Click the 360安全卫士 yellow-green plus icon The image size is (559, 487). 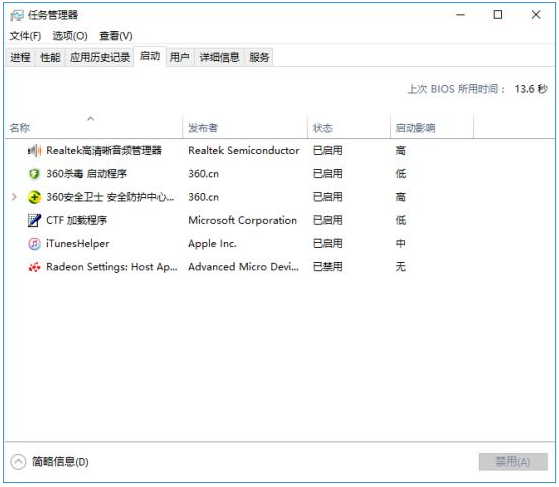(34, 197)
